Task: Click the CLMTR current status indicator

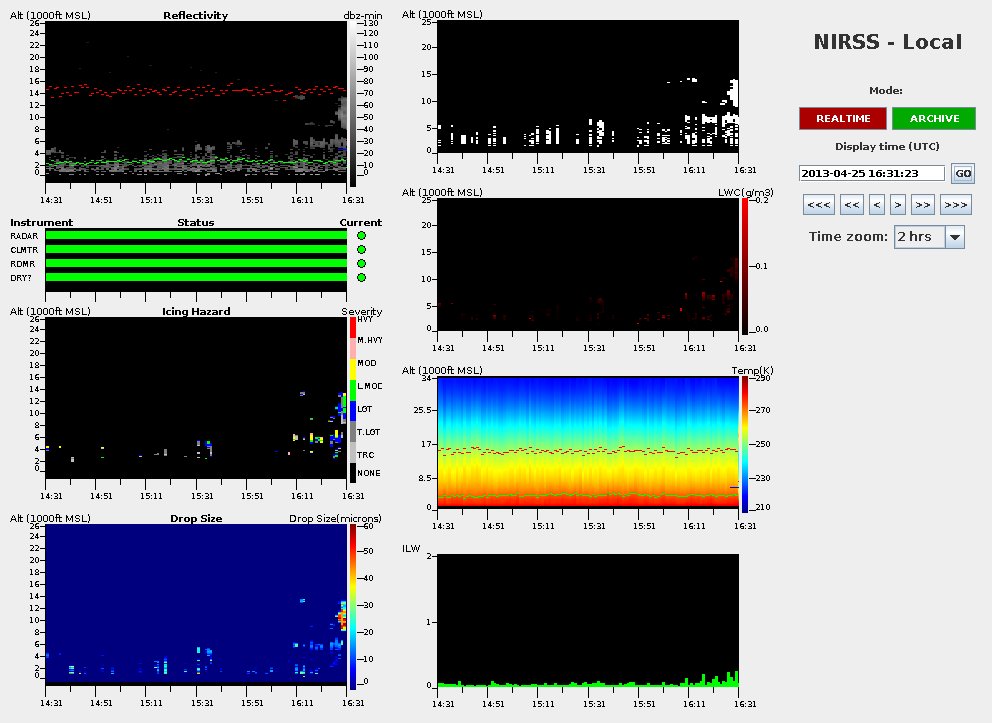Action: tap(361, 250)
